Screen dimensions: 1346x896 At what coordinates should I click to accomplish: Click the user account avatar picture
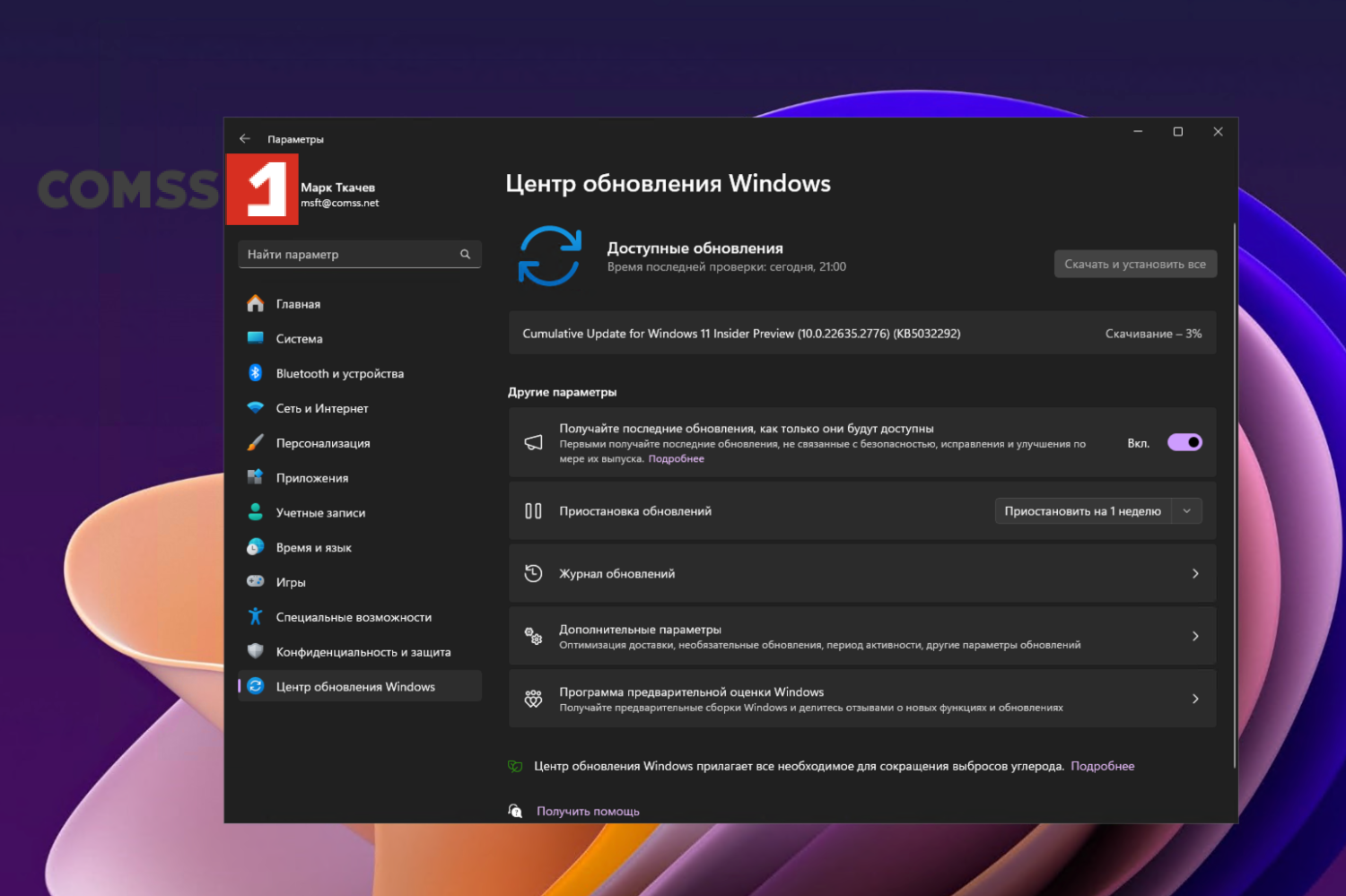point(262,189)
